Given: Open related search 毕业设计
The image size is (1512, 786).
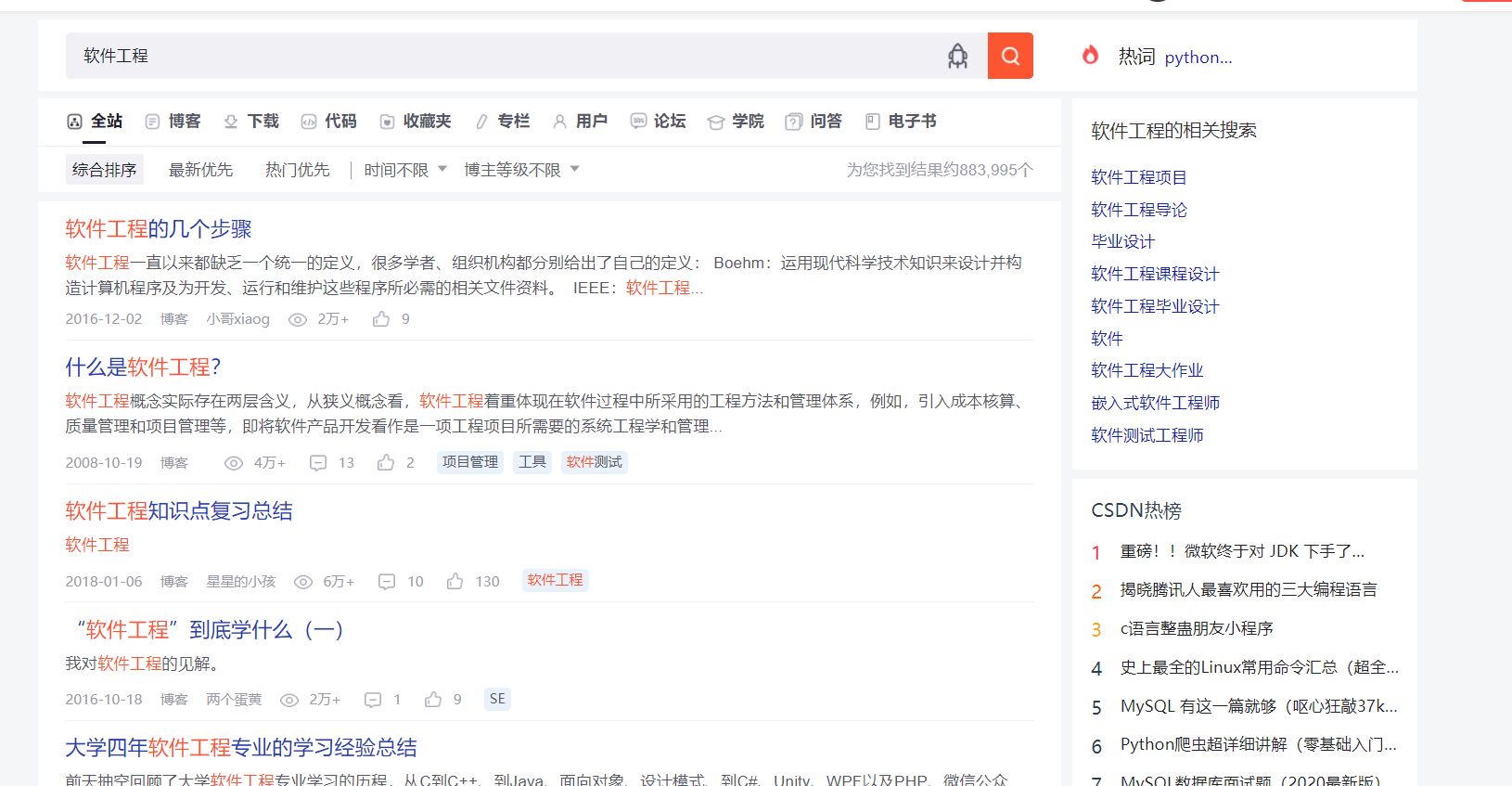Looking at the screenshot, I should tap(1123, 241).
